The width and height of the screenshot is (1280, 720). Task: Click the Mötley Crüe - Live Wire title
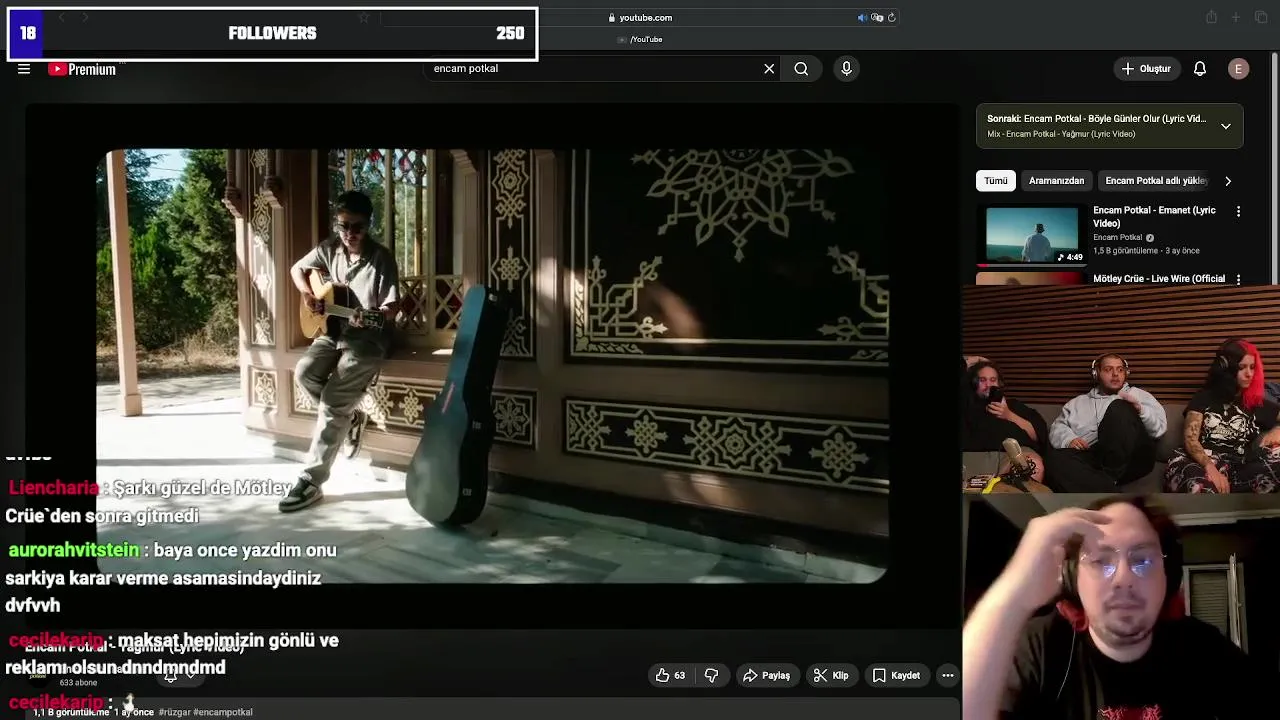pos(1159,279)
